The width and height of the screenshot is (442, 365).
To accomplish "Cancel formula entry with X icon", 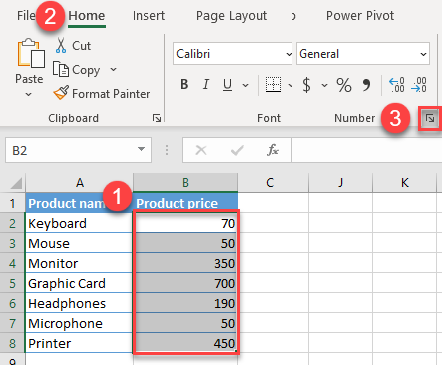I will [x=201, y=150].
